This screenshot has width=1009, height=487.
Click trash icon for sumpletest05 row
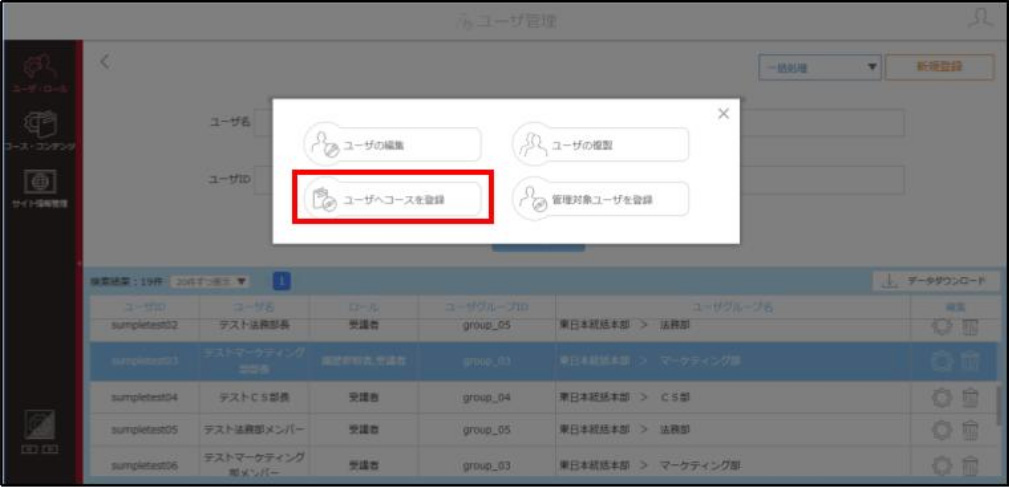(x=970, y=428)
